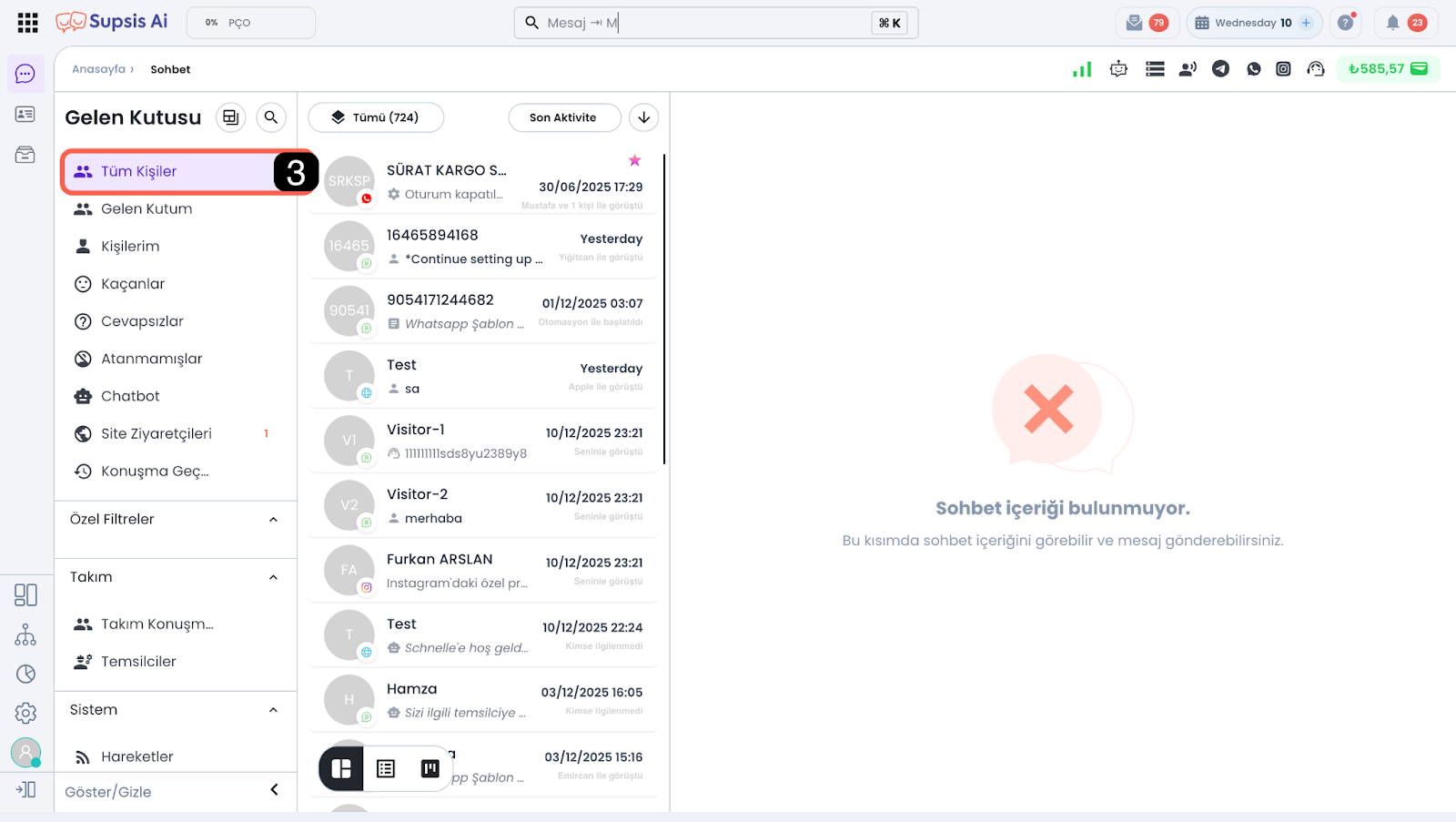
Task: Focus the Mesaj search input field
Action: click(701, 23)
